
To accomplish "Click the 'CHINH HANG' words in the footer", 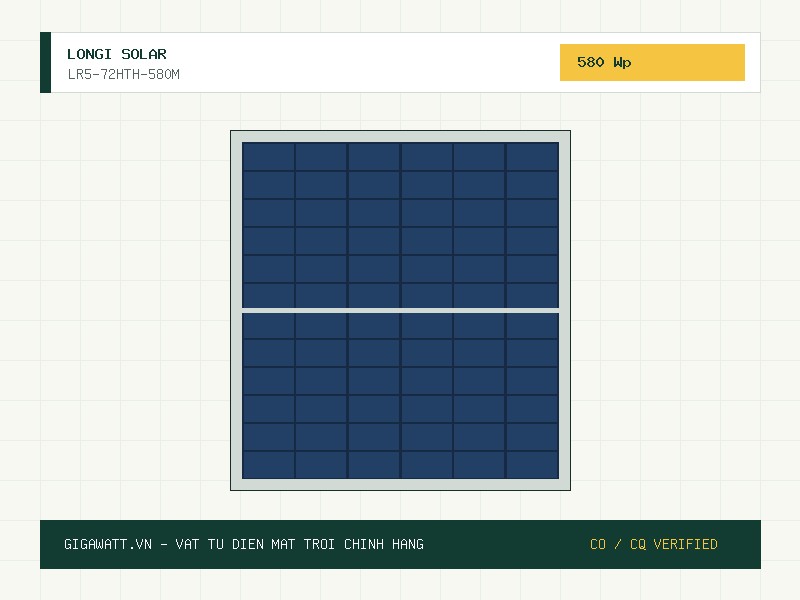I will (x=384, y=544).
